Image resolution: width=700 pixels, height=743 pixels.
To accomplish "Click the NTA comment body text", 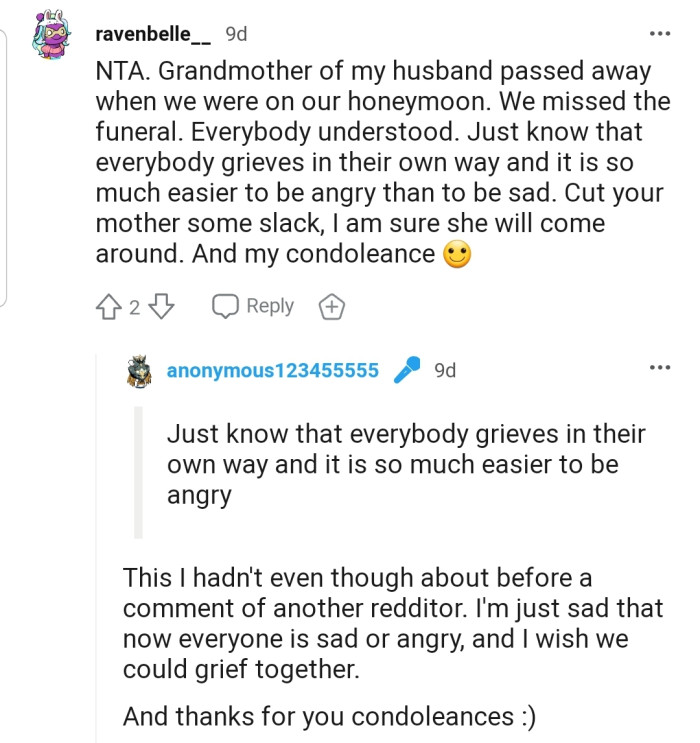I will pos(380,163).
